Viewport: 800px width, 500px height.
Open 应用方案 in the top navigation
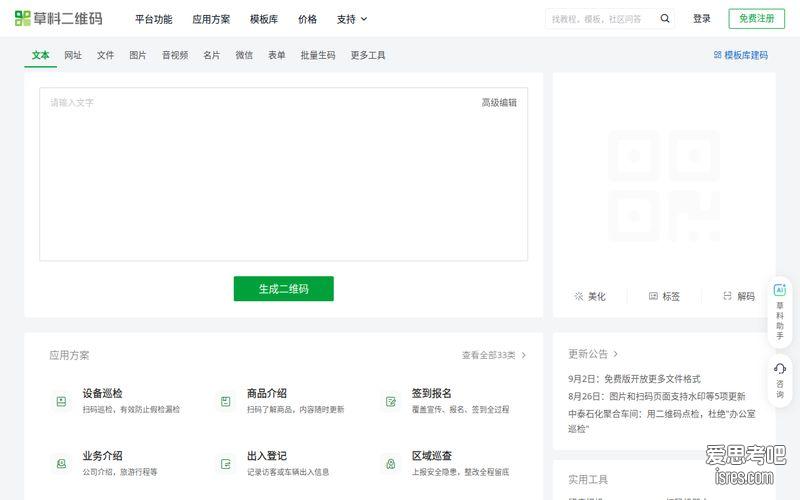(x=211, y=19)
